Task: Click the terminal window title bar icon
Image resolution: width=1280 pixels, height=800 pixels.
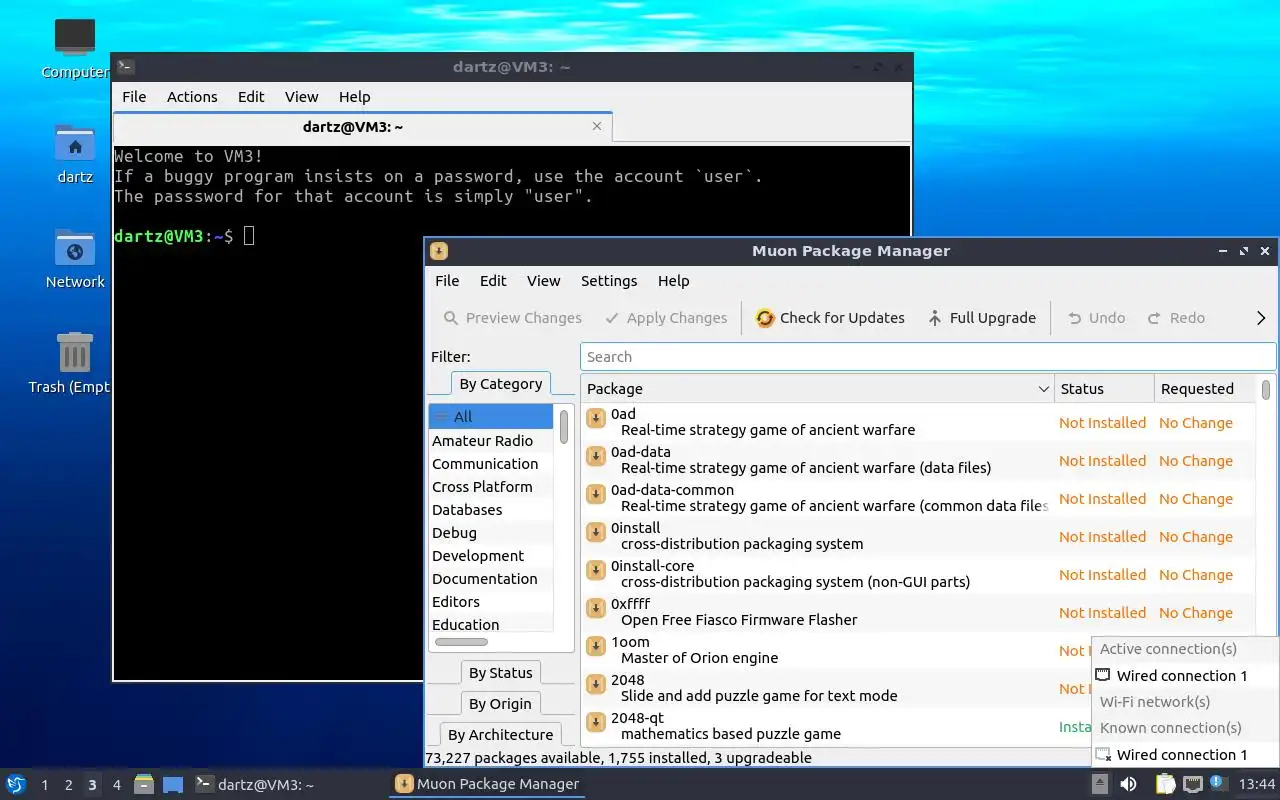Action: (x=126, y=67)
